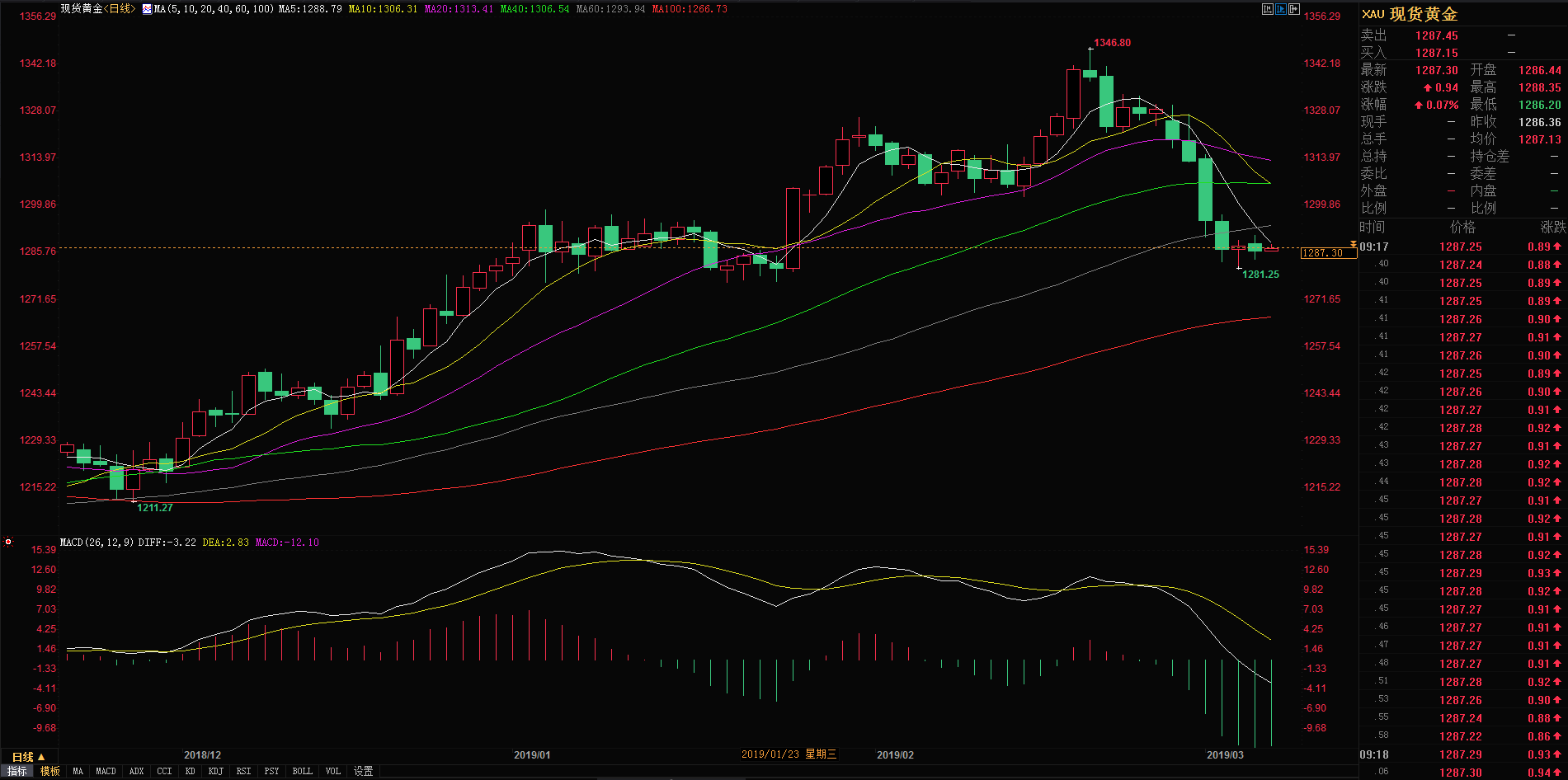Click the MA indicator chart icon beside 现货黄金

click(147, 9)
